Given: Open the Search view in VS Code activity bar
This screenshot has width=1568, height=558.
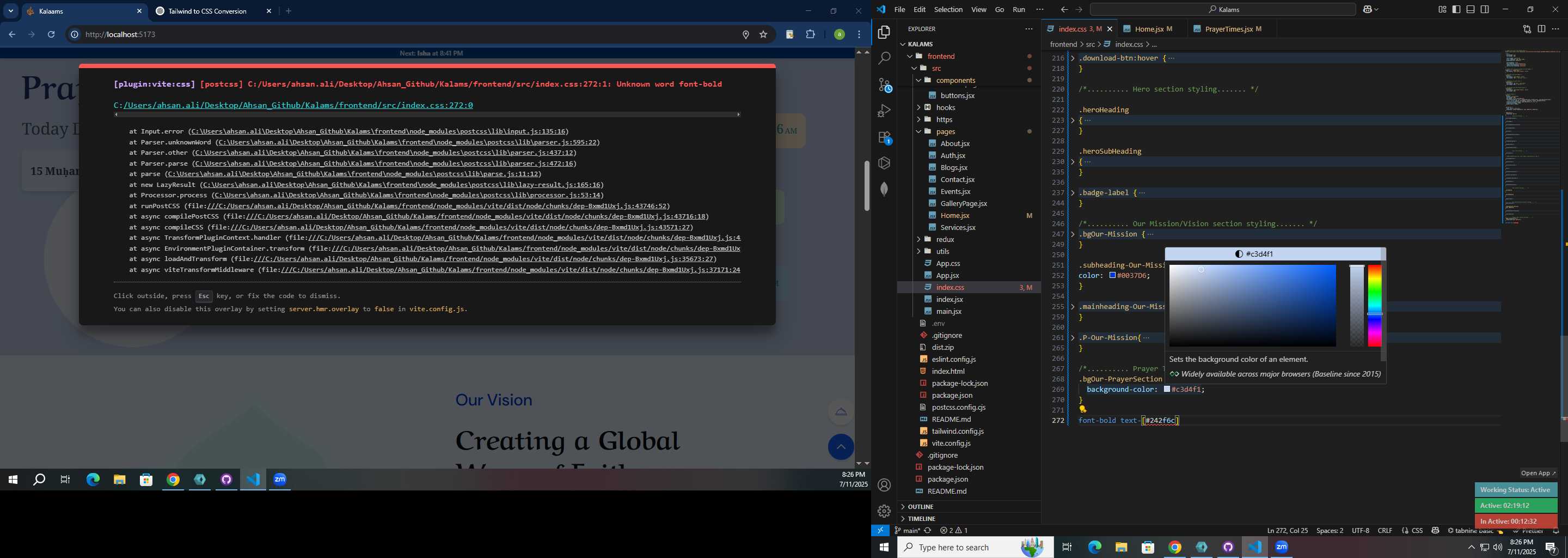Looking at the screenshot, I should (884, 58).
